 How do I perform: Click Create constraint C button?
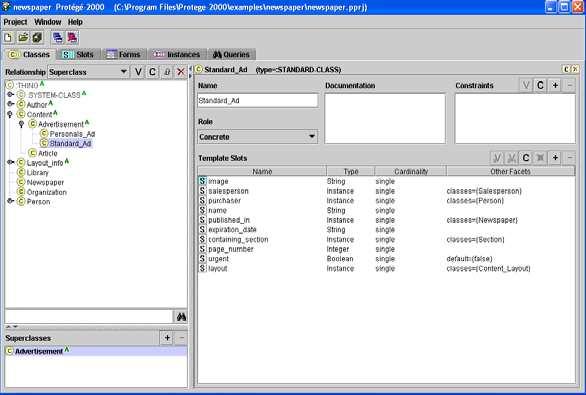pyautogui.click(x=540, y=86)
